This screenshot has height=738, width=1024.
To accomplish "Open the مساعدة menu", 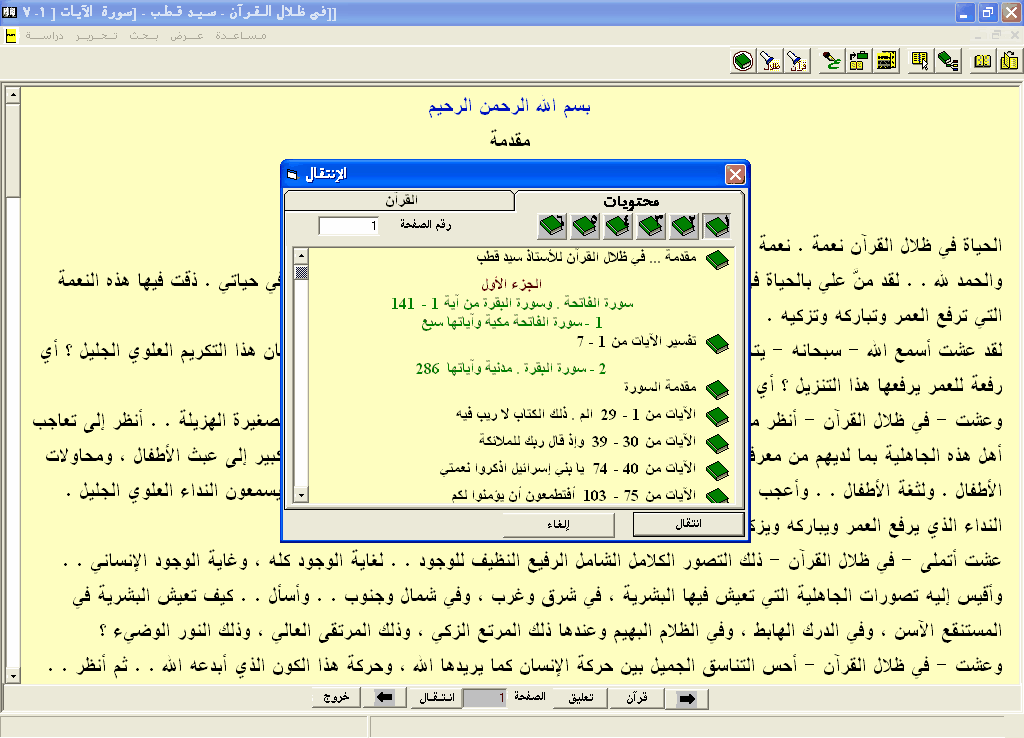I will (241, 36).
